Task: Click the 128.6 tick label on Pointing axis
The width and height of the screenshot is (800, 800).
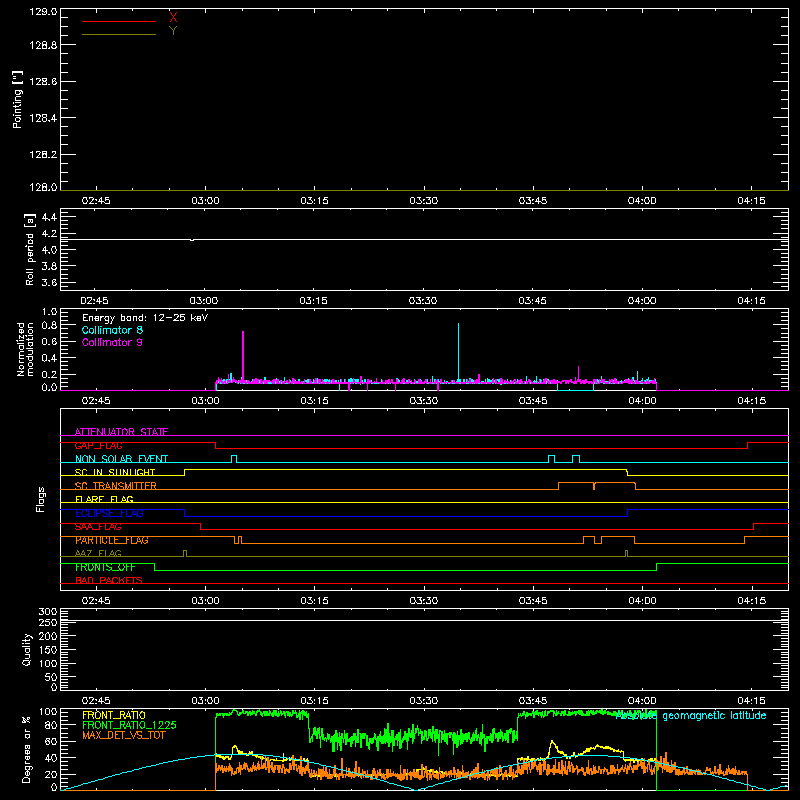Action: pos(43,82)
